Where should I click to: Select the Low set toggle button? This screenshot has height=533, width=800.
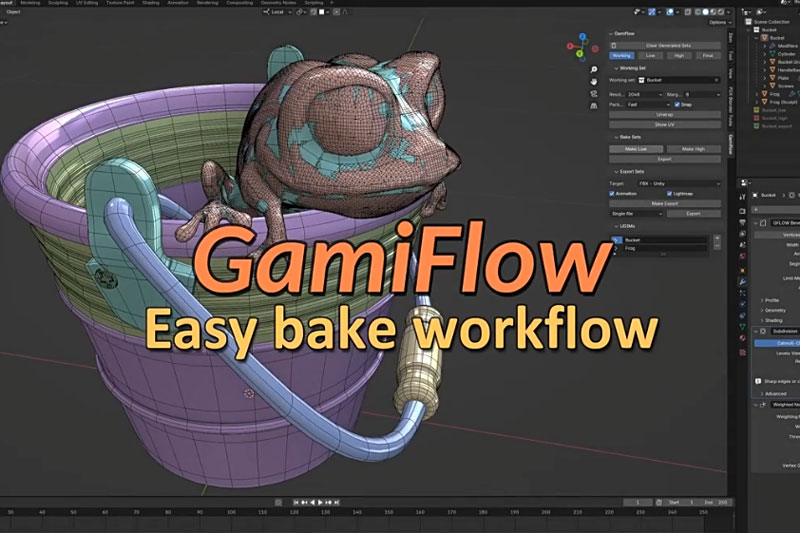(650, 56)
